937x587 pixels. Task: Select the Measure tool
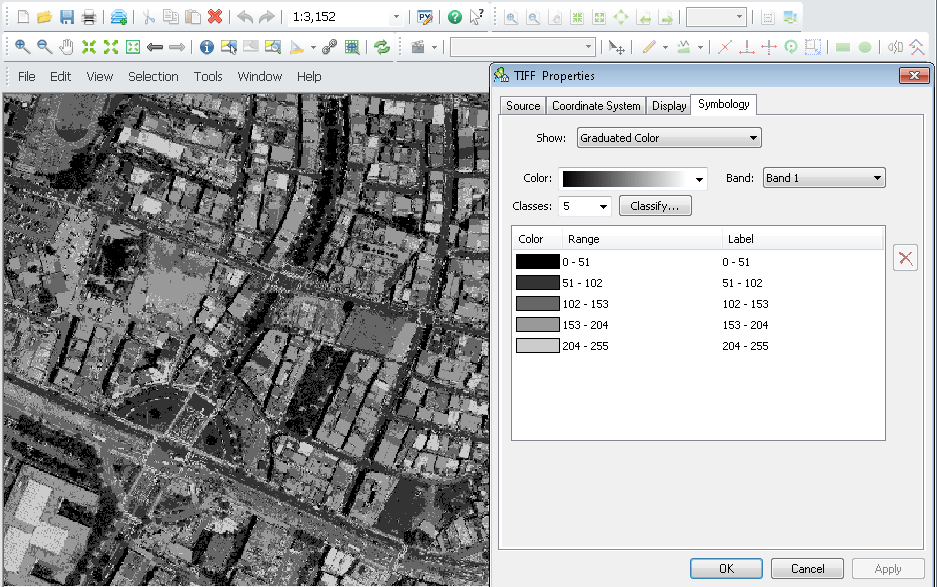coord(295,46)
